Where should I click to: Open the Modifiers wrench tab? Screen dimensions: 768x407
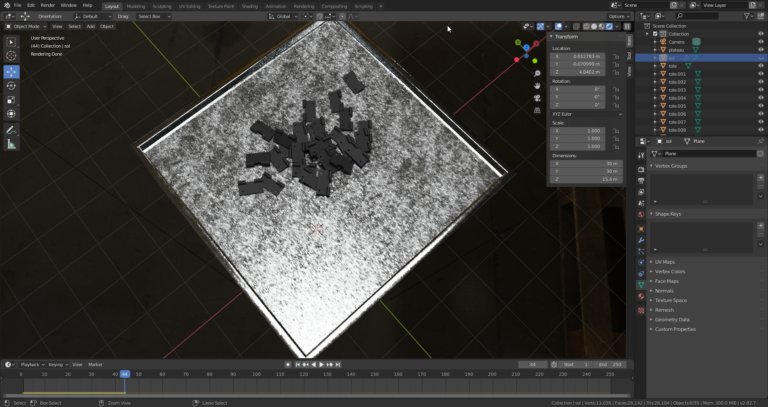pos(641,240)
